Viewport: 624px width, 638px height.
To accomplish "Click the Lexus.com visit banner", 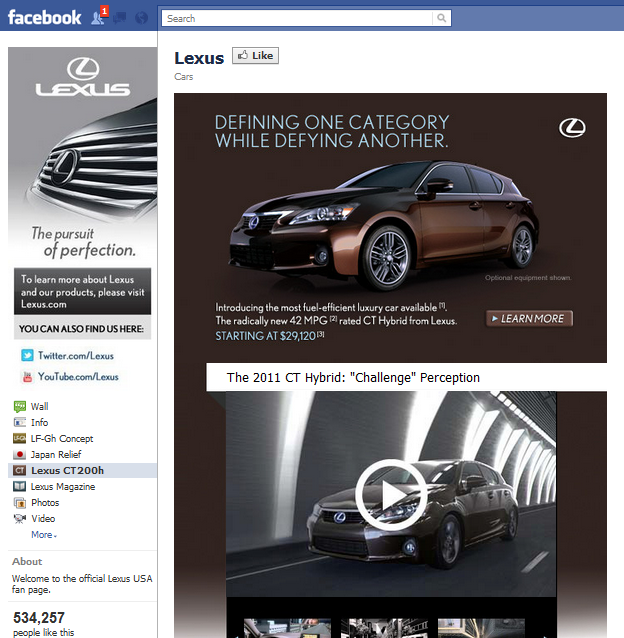I will (x=83, y=291).
